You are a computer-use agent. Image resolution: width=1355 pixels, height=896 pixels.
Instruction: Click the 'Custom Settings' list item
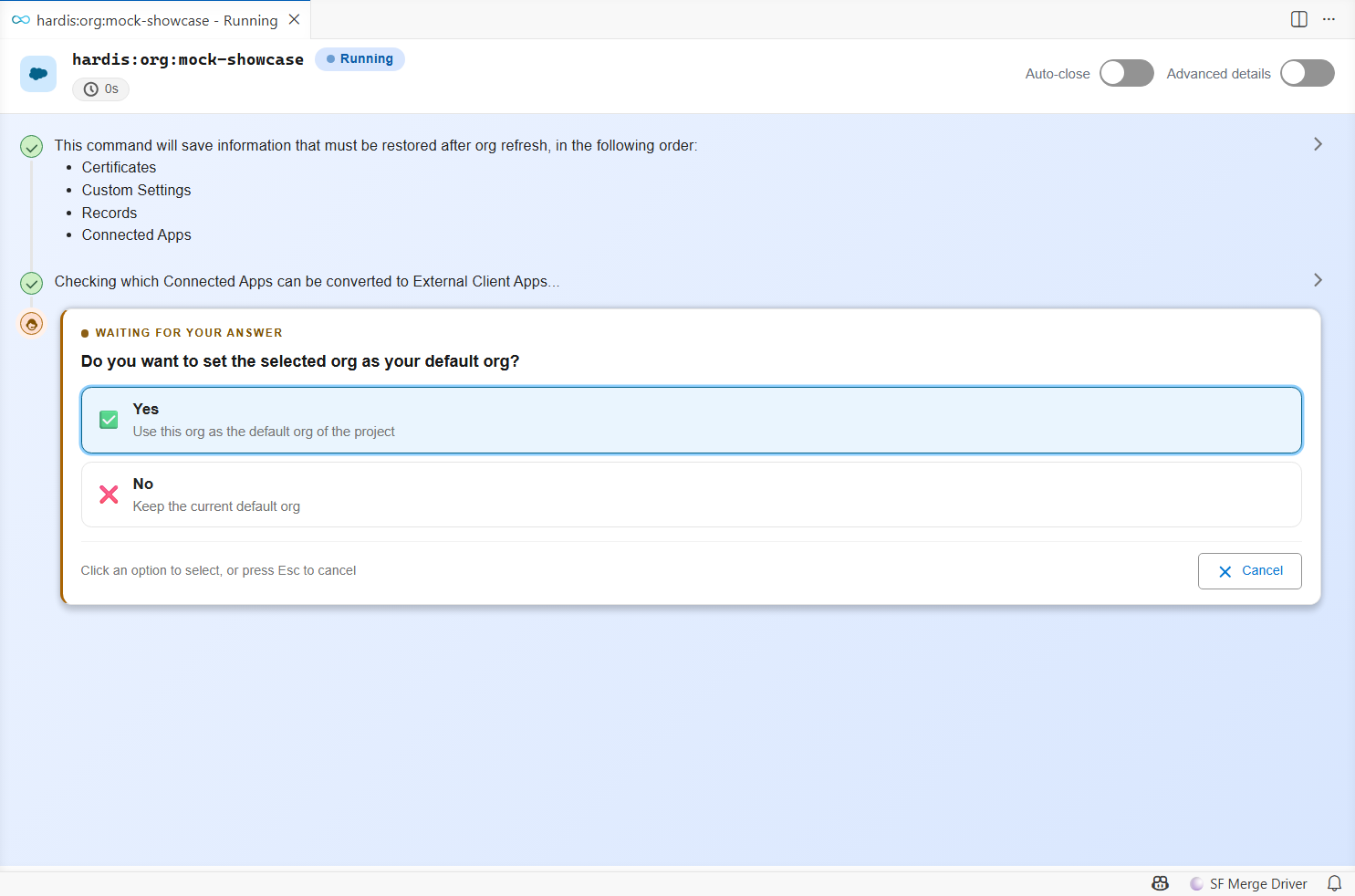(x=136, y=191)
